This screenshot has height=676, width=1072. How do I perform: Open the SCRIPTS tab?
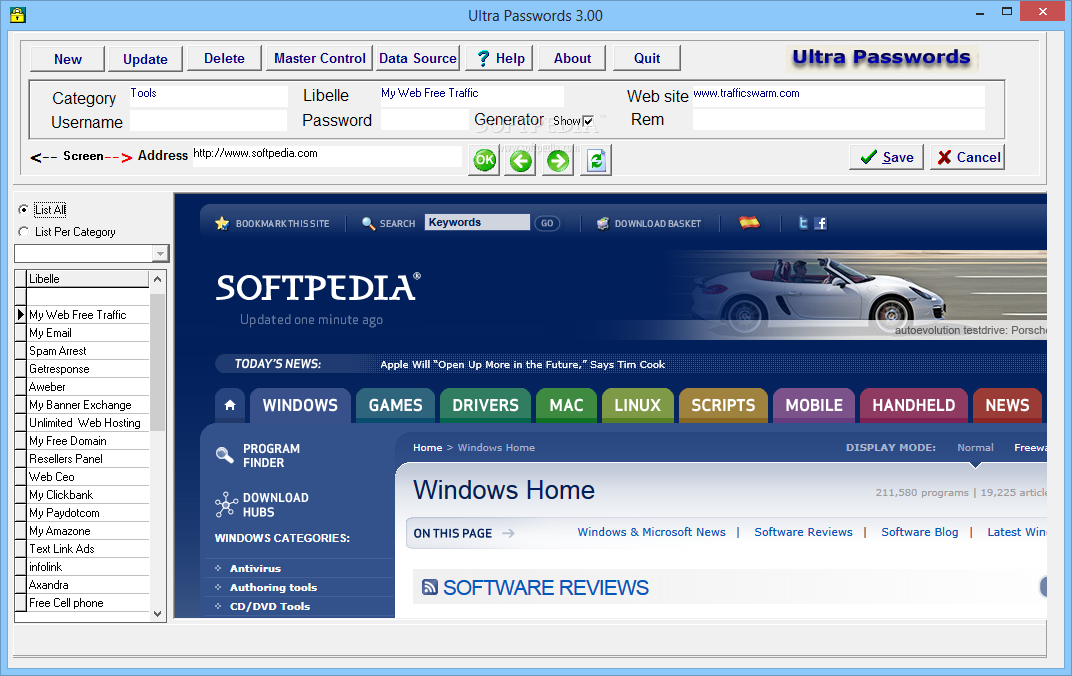coord(723,405)
